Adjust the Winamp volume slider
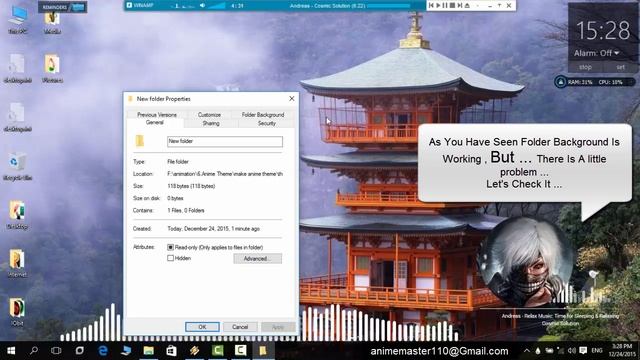This screenshot has height=360, width=640. (216, 6)
